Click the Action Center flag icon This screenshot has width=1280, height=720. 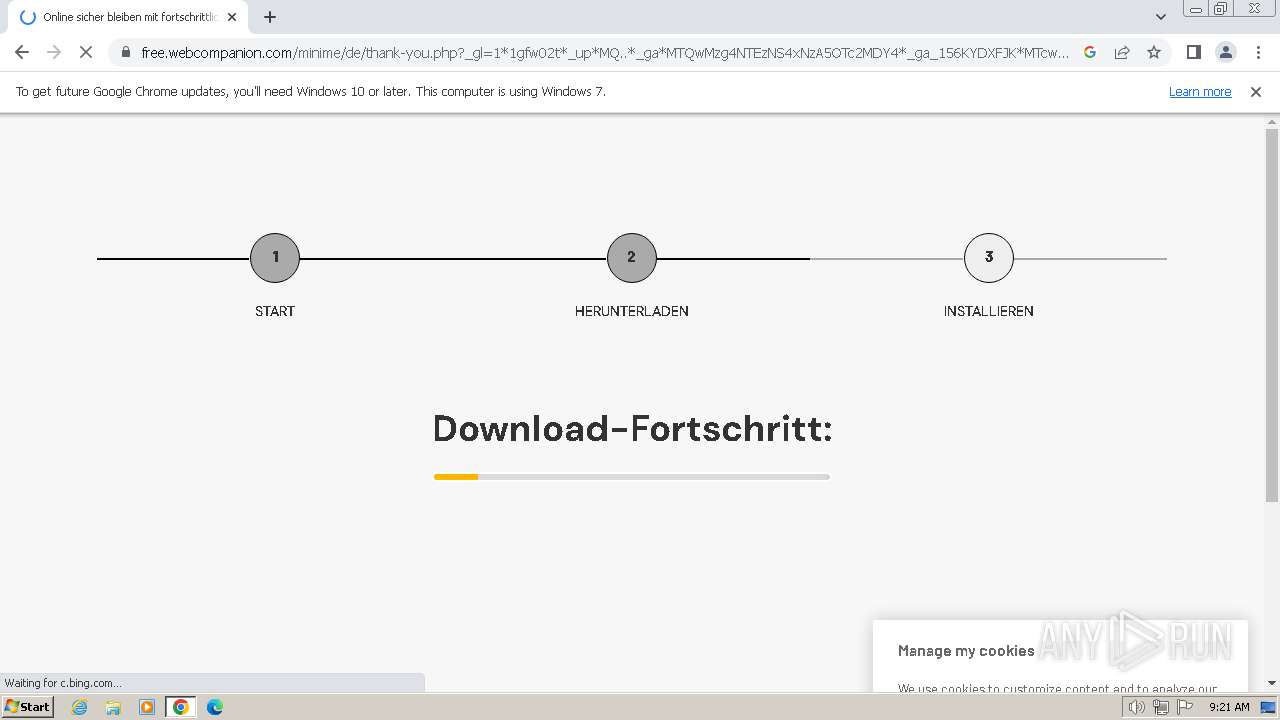(1185, 707)
